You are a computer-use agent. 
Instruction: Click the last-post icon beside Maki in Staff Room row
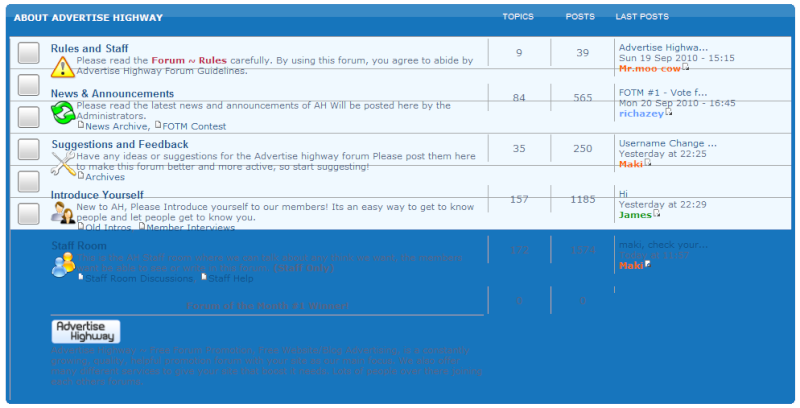click(x=648, y=264)
